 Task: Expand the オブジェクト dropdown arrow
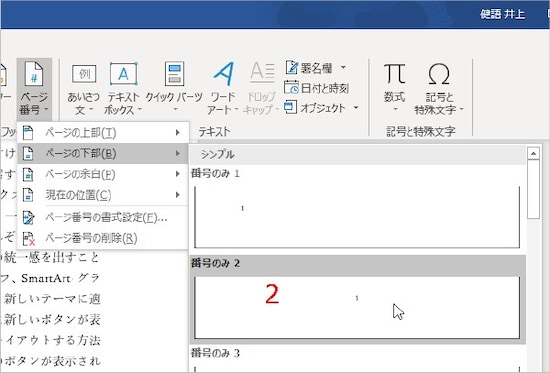[356, 107]
